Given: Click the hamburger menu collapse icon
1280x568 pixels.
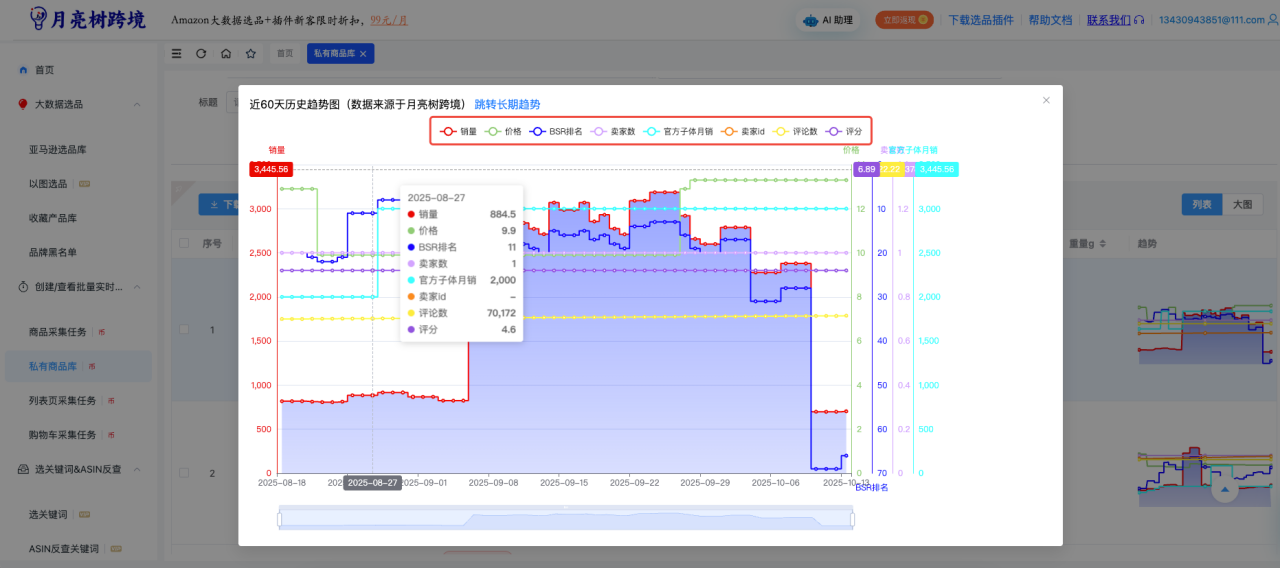Looking at the screenshot, I should click(177, 54).
